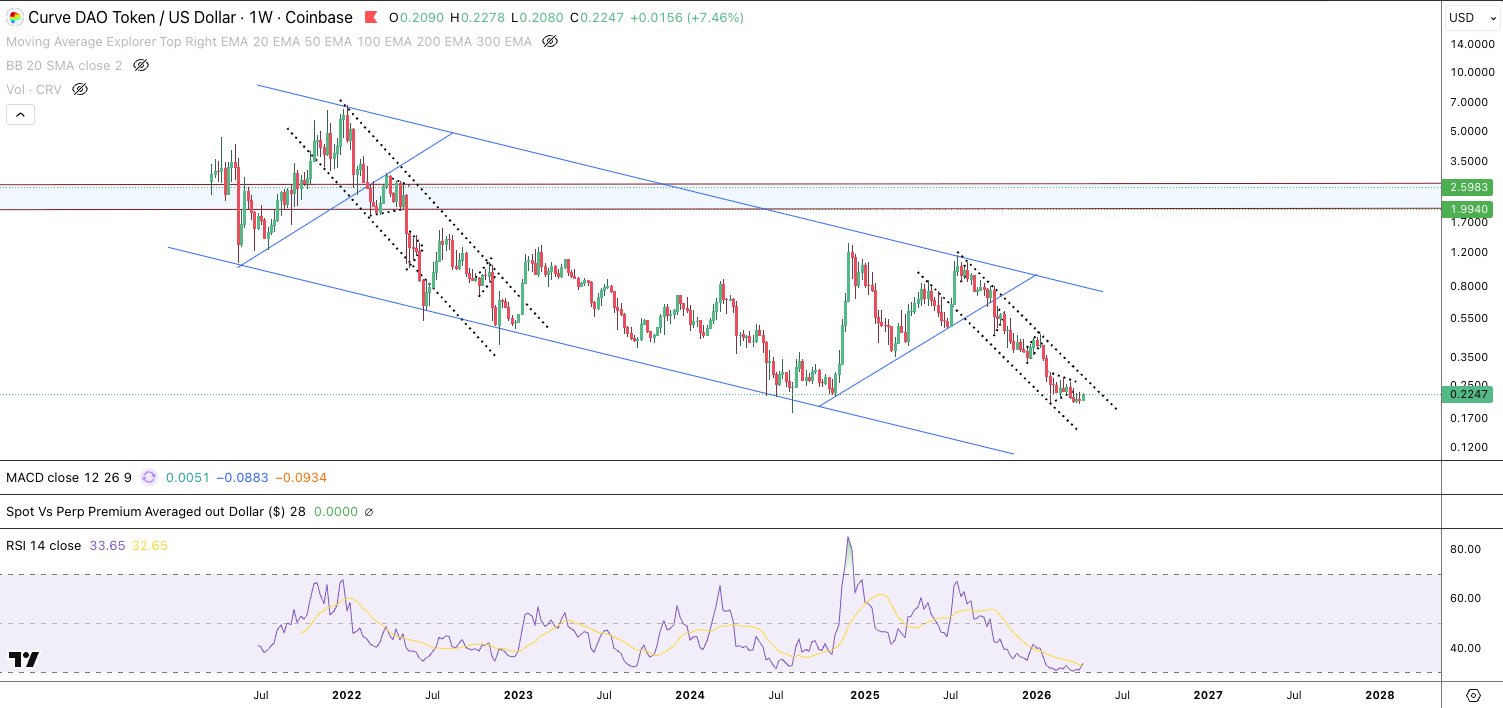Click the BB 20 SMA close 2 label
The image size is (1503, 708).
(66, 65)
